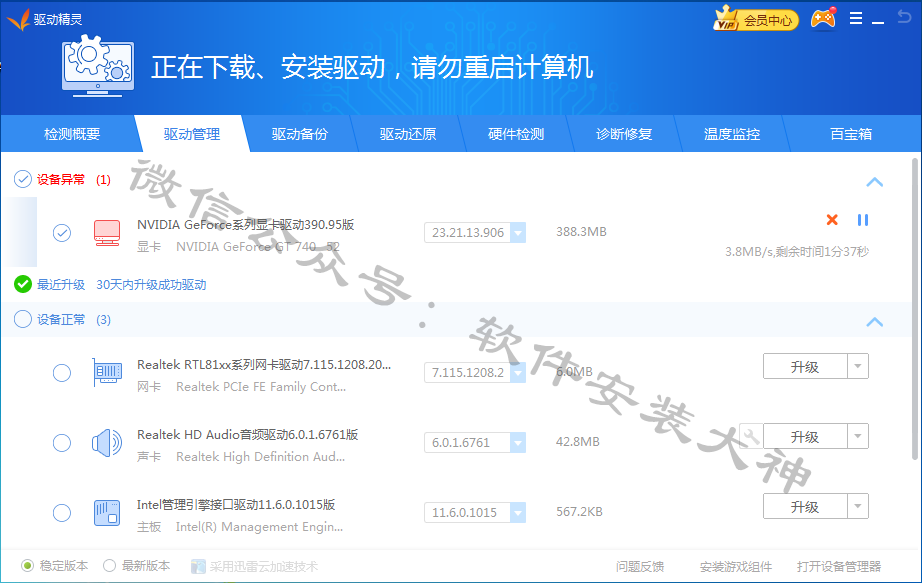
Task: Click the Realtek RTL81xx系列网卡驱动 title
Action: (264, 365)
